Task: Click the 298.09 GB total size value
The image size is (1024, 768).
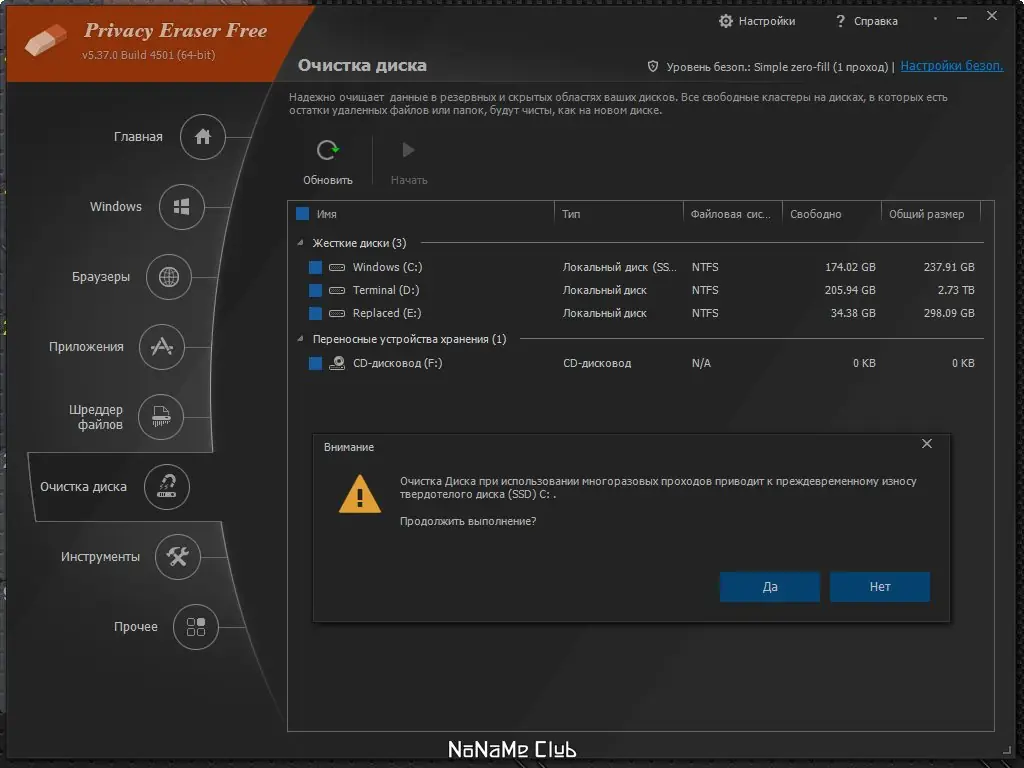Action: (949, 313)
